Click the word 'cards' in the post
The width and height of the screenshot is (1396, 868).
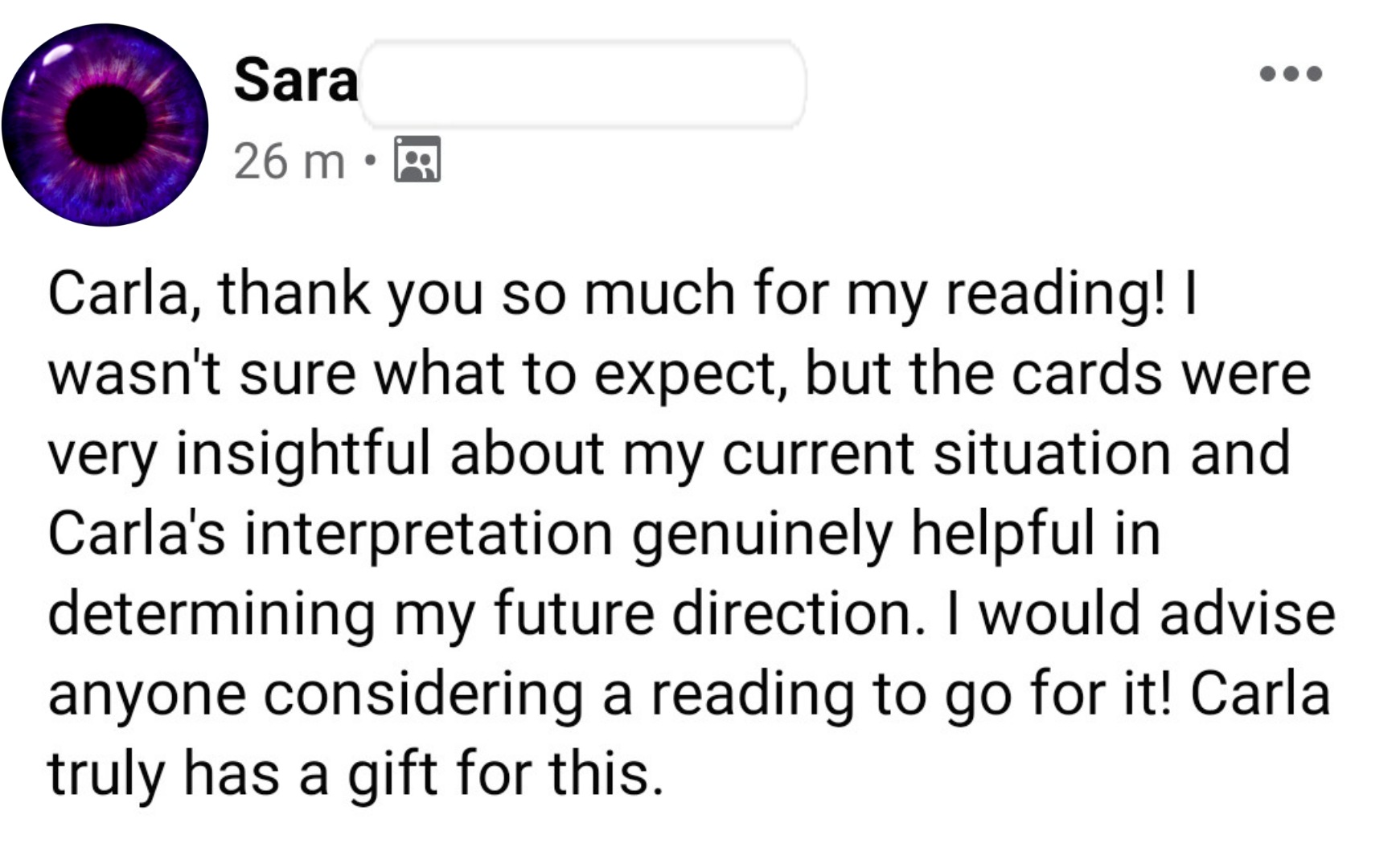coord(1086,373)
